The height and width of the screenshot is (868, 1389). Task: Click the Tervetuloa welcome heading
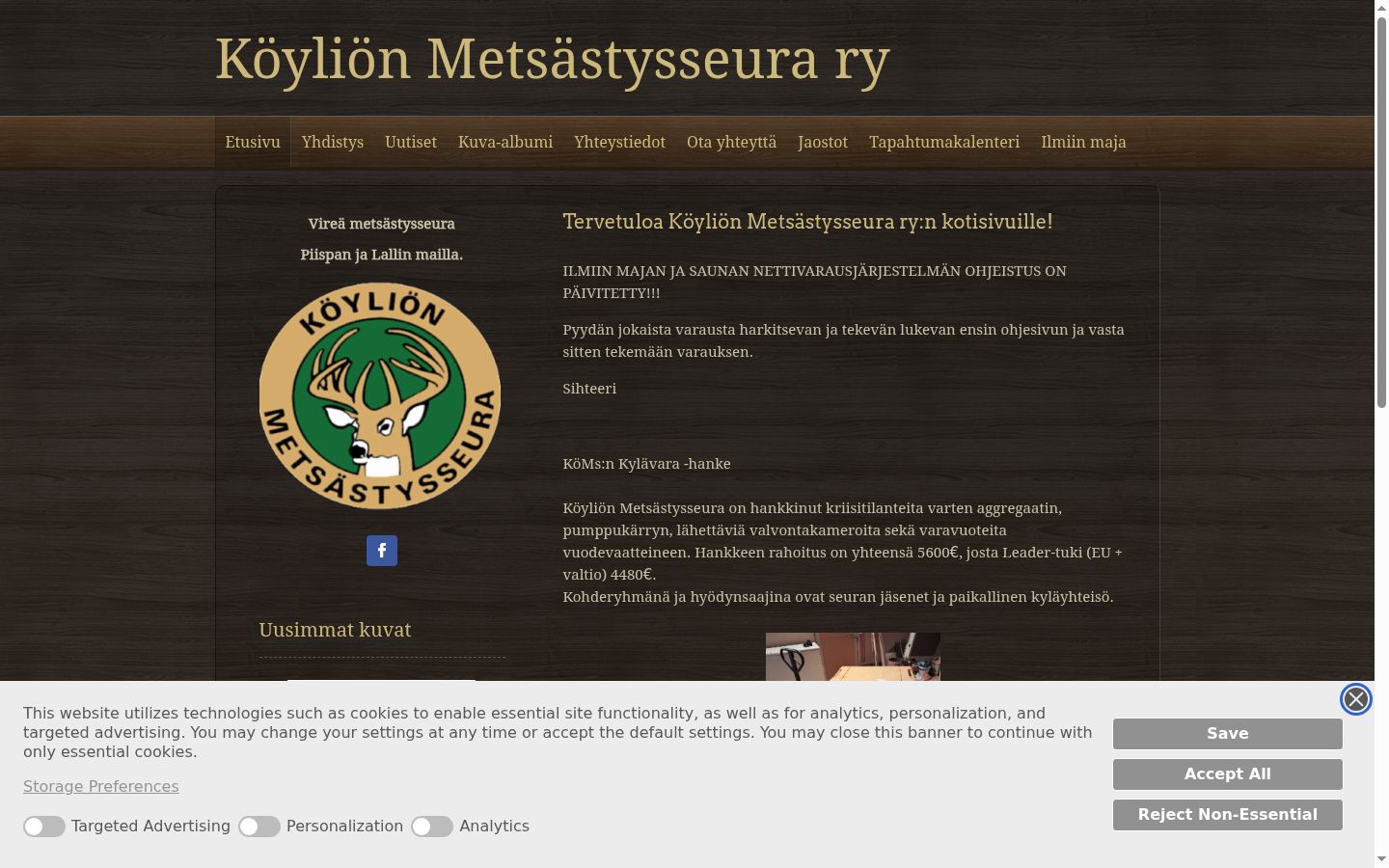807,222
